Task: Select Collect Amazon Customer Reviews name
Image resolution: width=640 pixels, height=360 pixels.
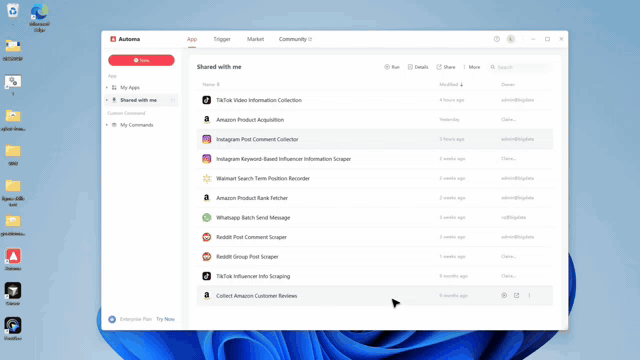Action: tap(256, 296)
